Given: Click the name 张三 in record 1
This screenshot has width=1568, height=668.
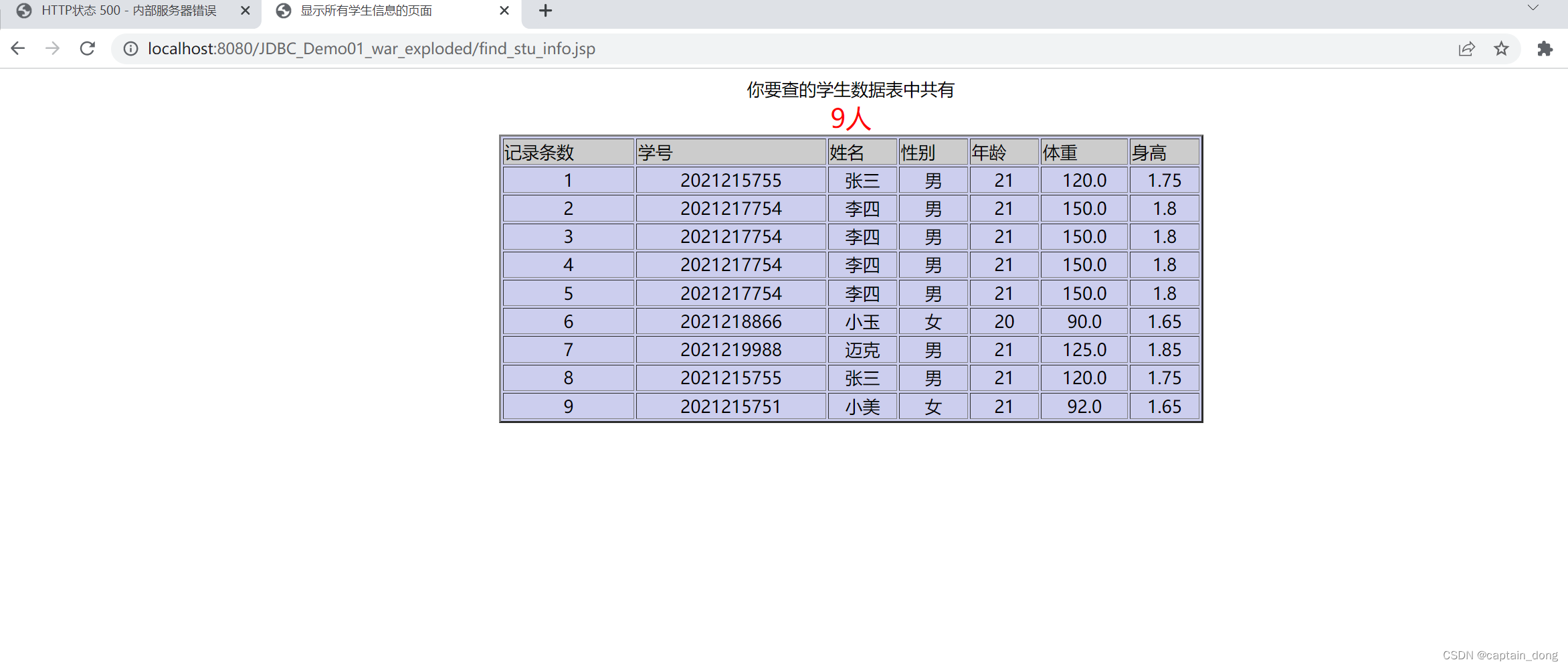Looking at the screenshot, I should click(x=862, y=180).
